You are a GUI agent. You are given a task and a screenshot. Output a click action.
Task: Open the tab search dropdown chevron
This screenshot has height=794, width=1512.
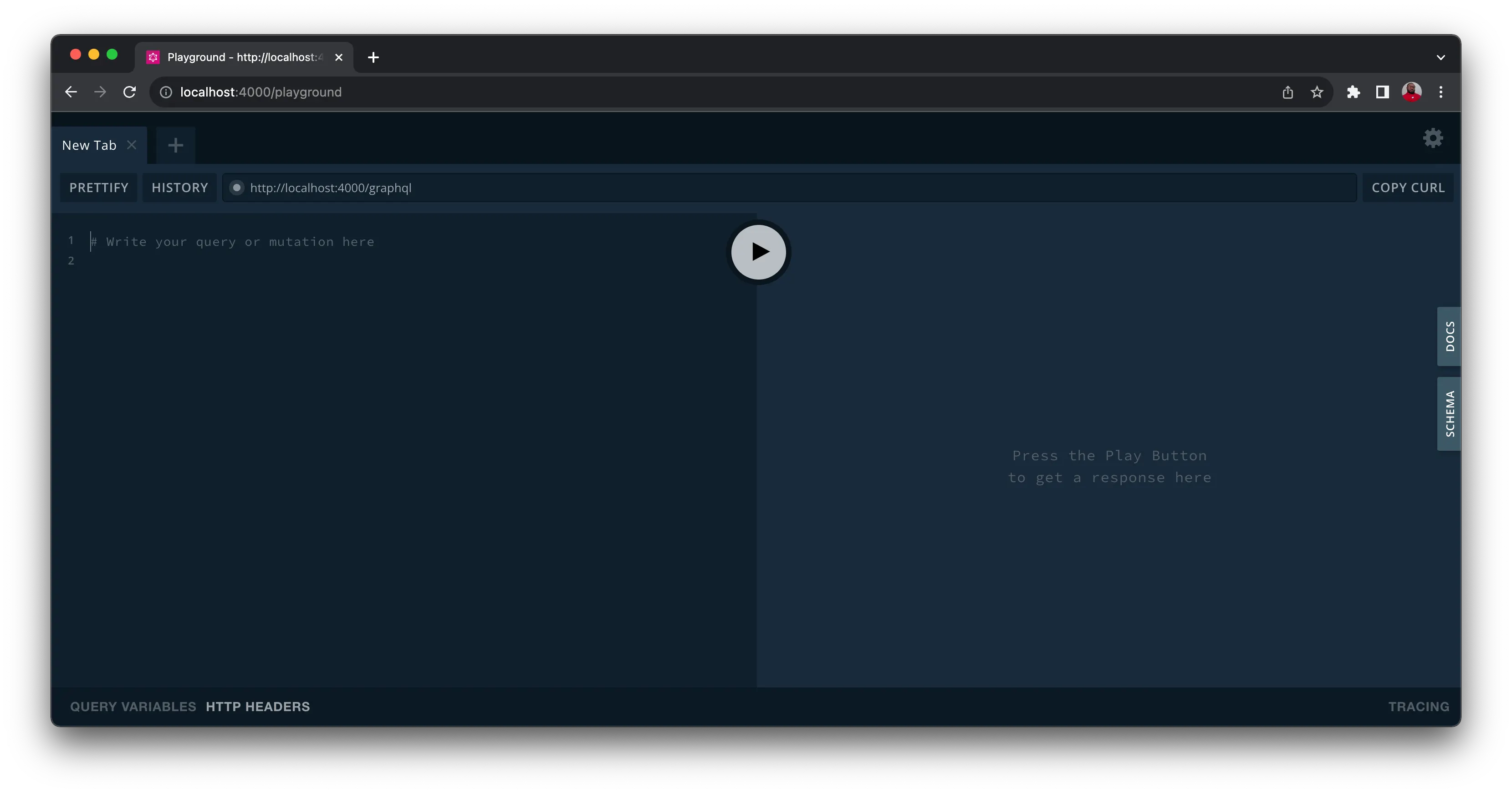(1440, 57)
